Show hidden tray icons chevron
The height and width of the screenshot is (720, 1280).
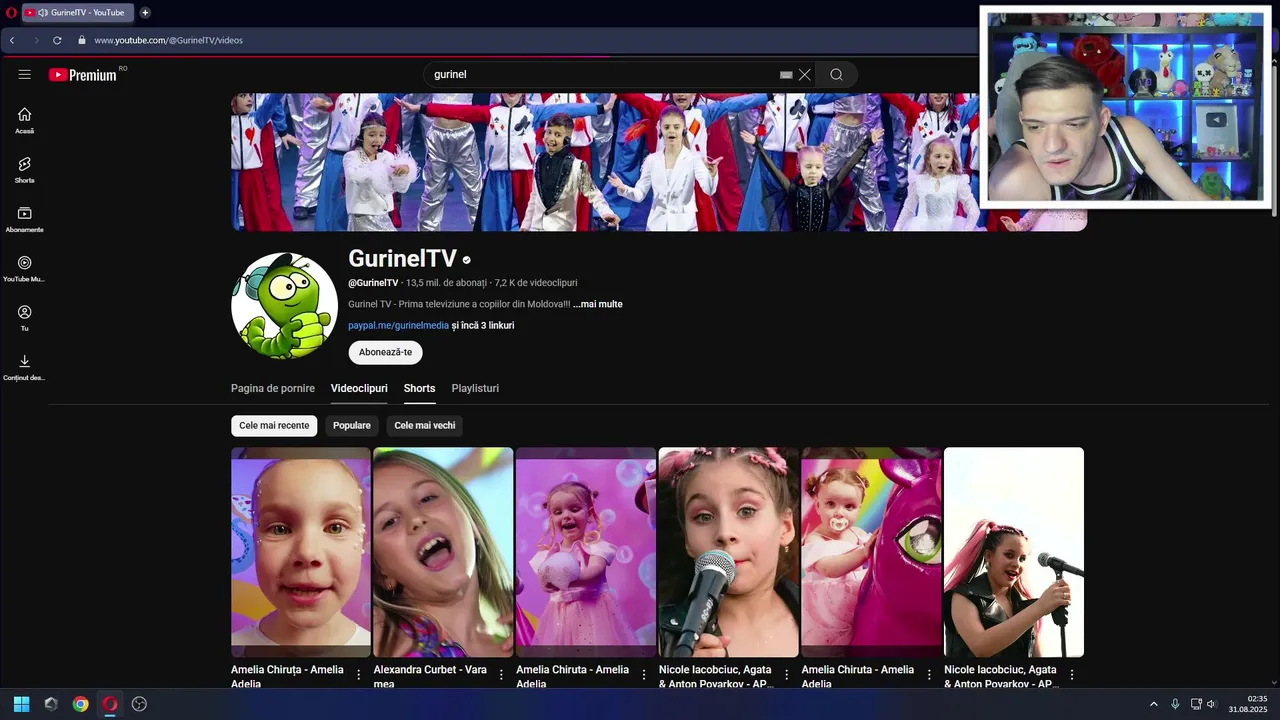[1153, 704]
